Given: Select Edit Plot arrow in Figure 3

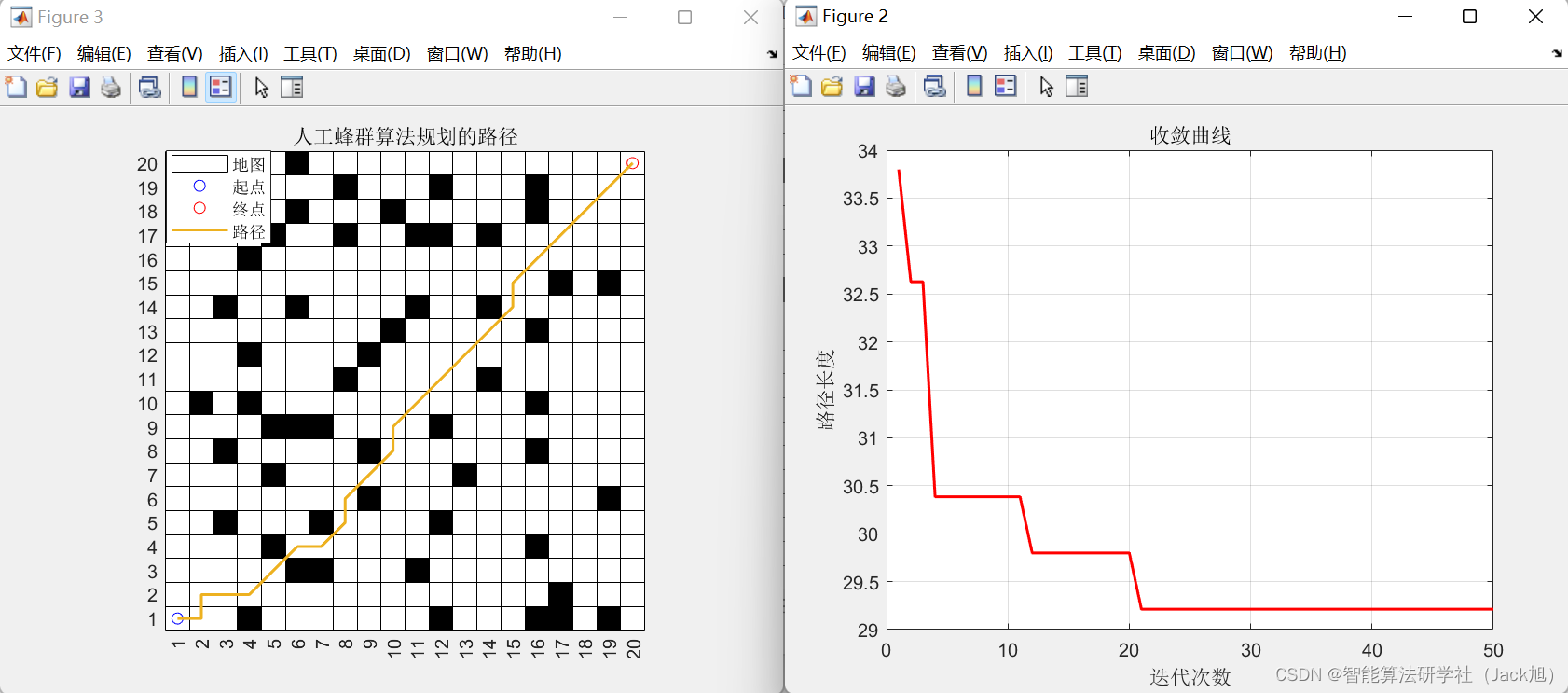Looking at the screenshot, I should tap(261, 87).
